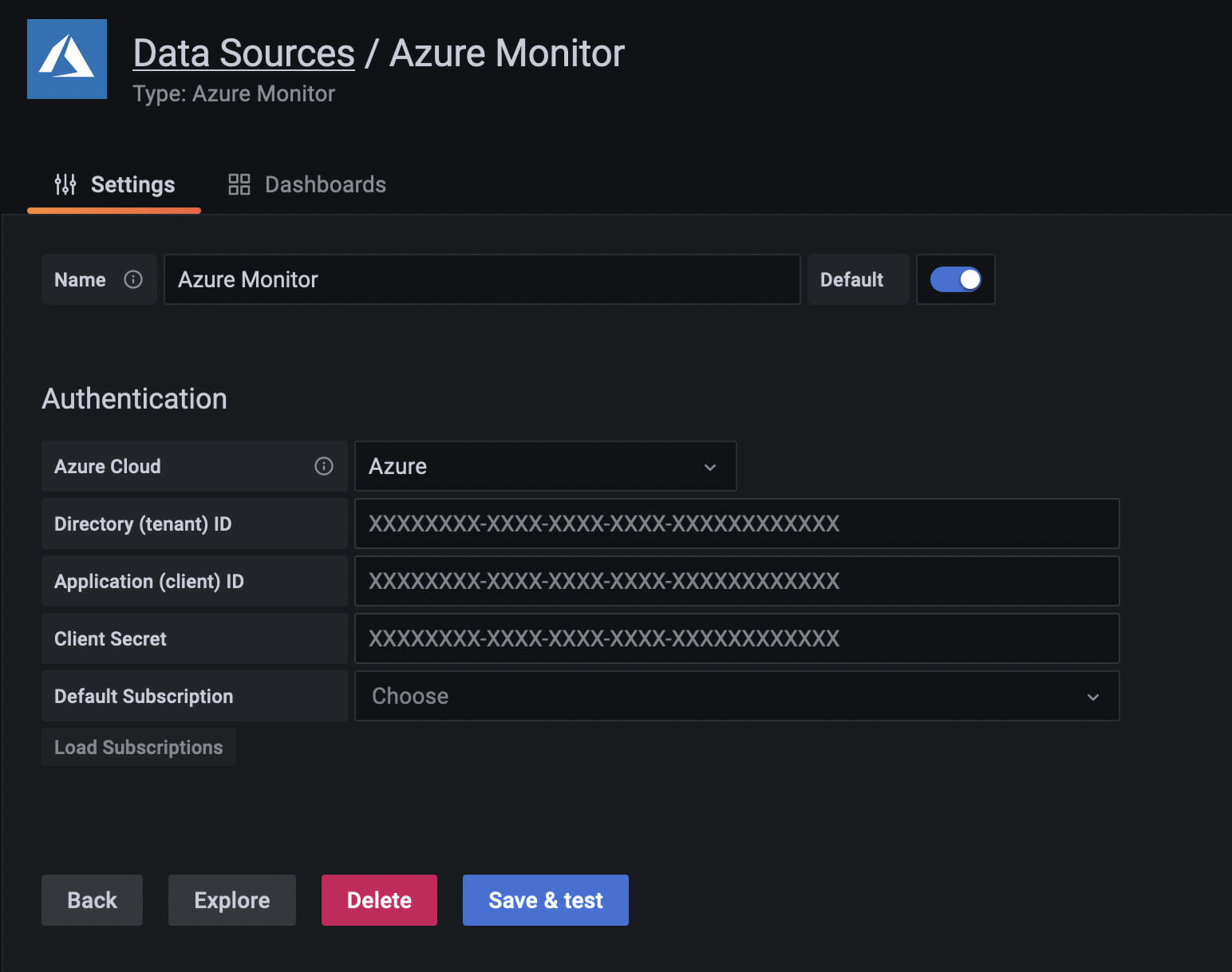This screenshot has height=972, width=1232.
Task: Click the Application (client) ID label
Action: point(149,581)
